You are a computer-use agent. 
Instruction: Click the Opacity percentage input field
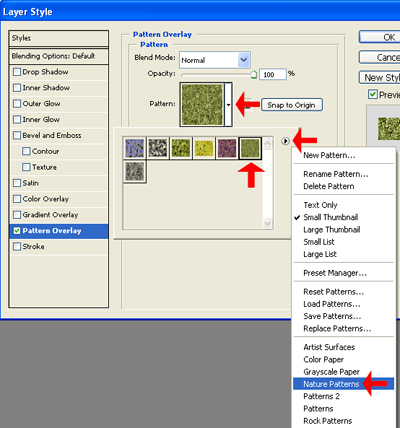point(273,74)
